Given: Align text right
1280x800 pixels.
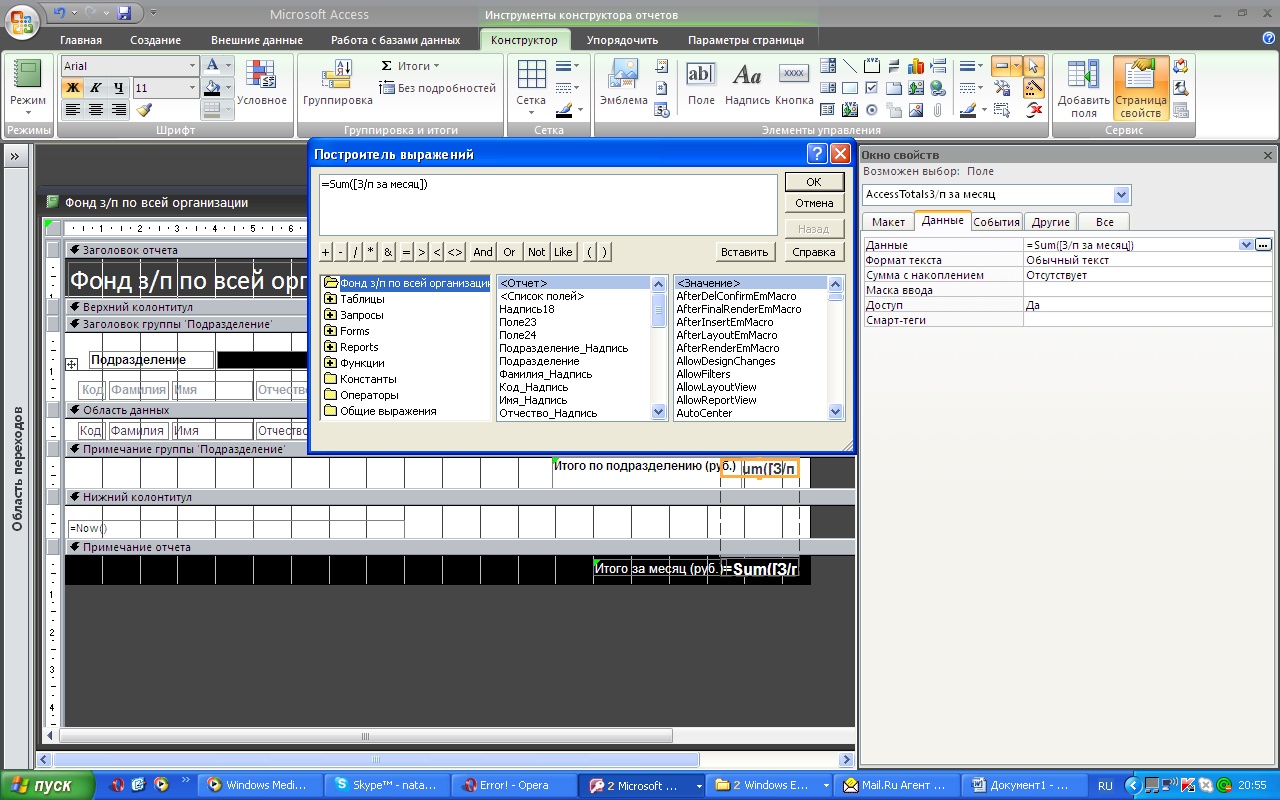Looking at the screenshot, I should (x=118, y=110).
